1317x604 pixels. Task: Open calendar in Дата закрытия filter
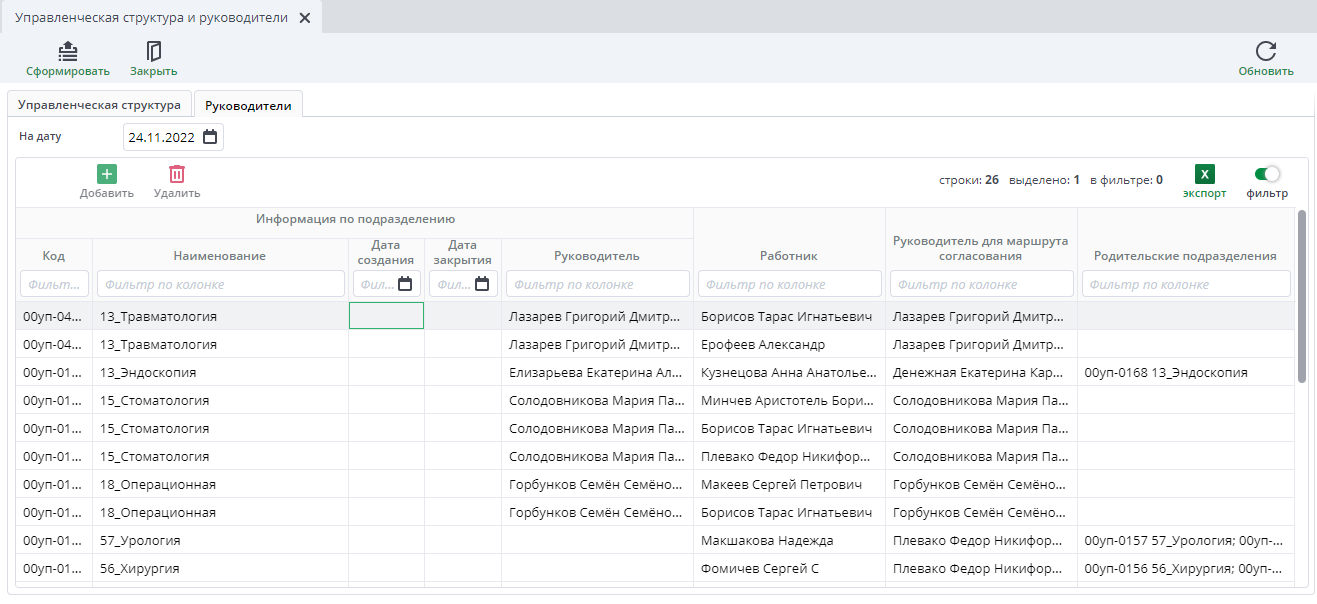tap(481, 284)
